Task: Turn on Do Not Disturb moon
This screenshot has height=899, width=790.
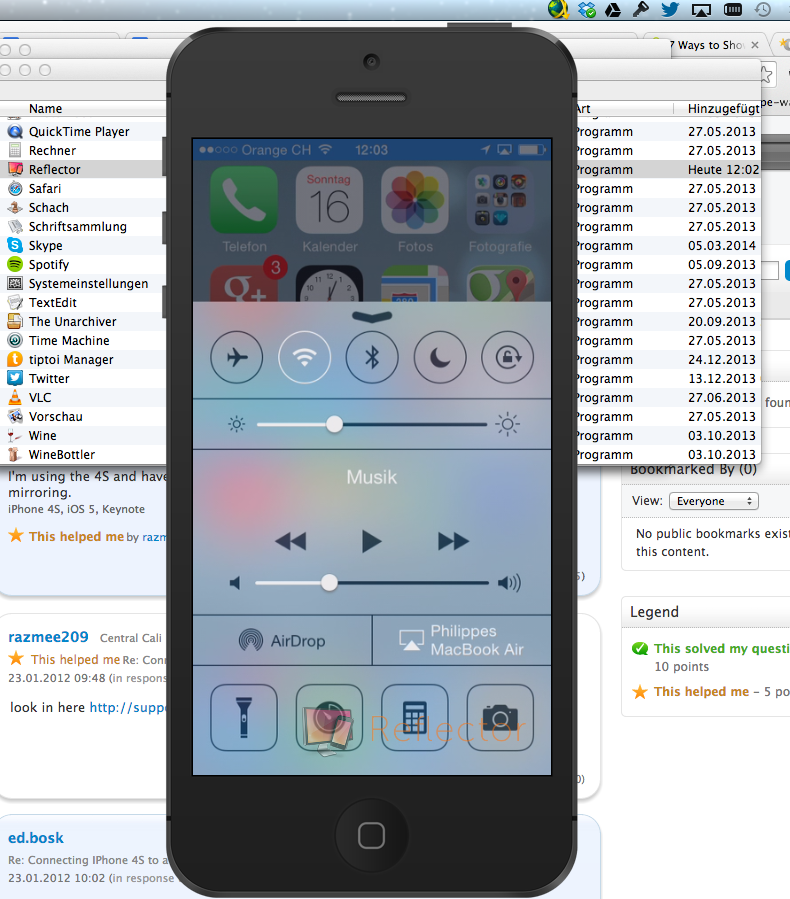Action: (x=440, y=357)
